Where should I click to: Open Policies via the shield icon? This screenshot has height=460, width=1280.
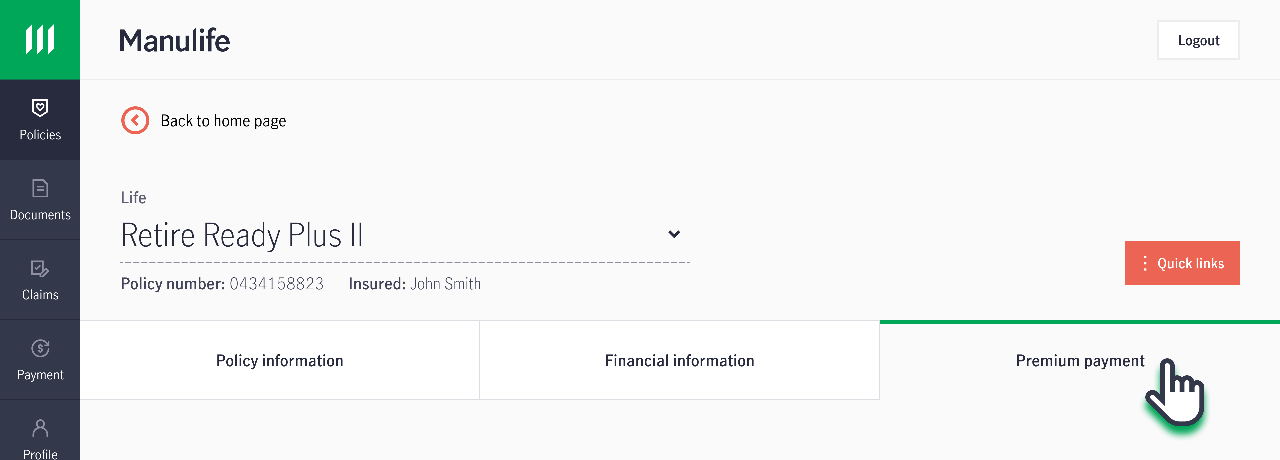(40, 107)
